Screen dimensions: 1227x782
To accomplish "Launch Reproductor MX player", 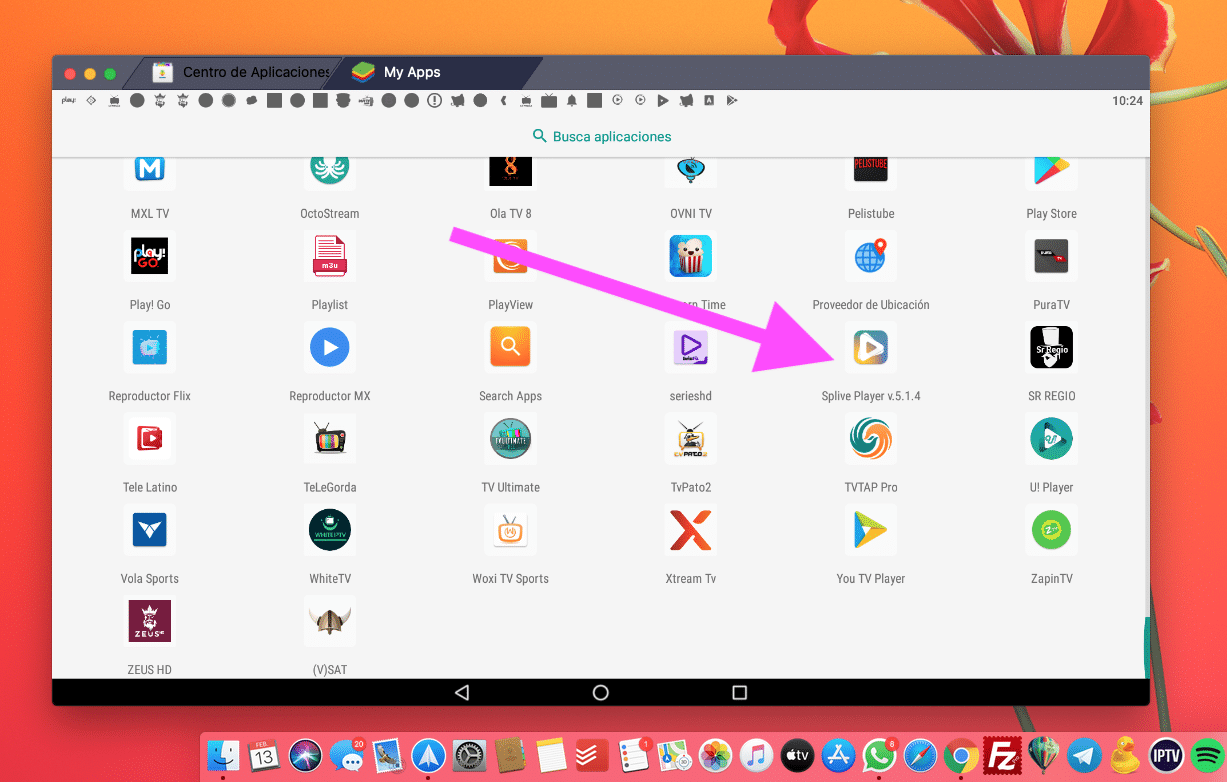I will click(x=330, y=347).
